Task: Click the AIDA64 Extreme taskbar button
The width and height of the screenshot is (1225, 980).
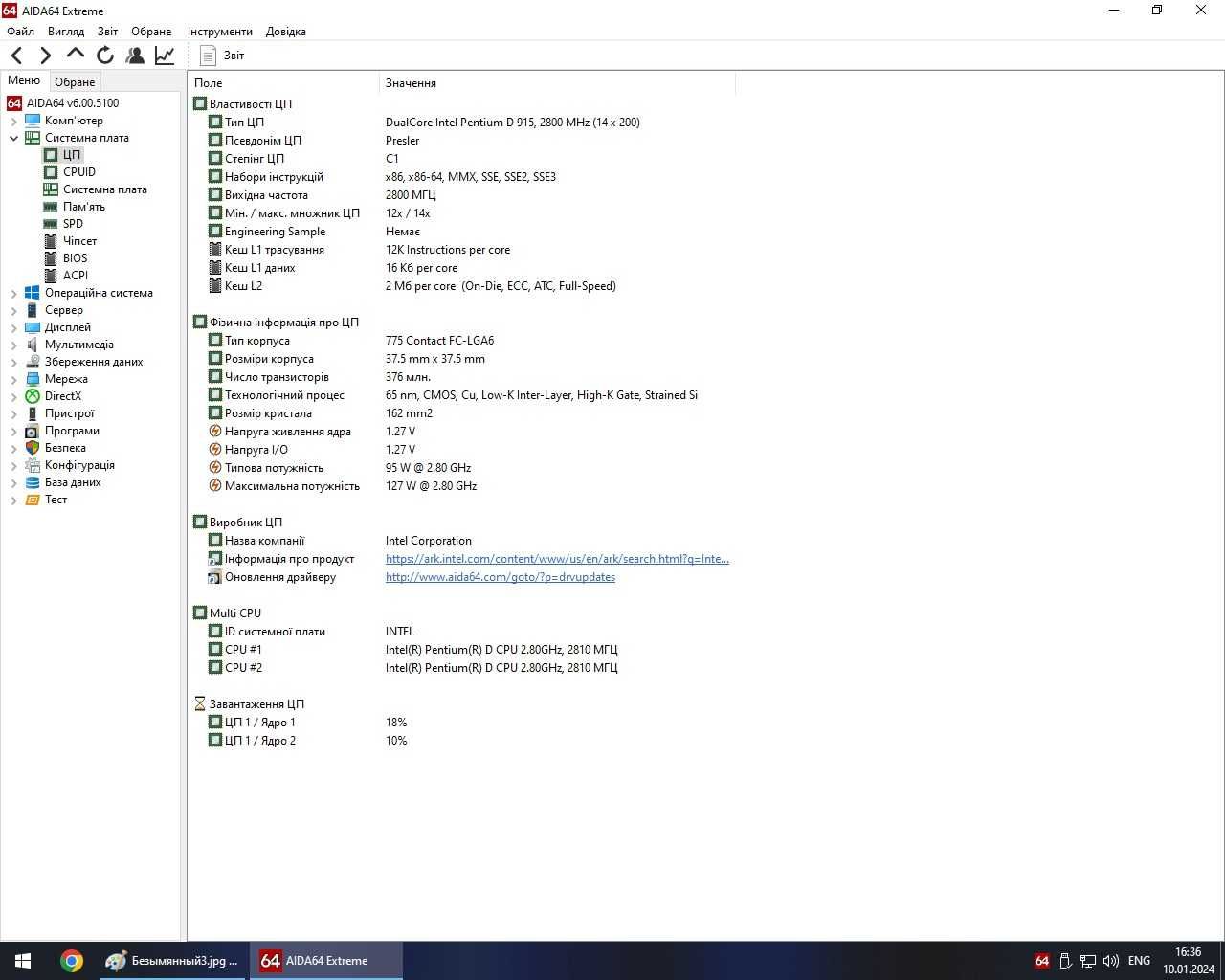Action: pyautogui.click(x=326, y=961)
